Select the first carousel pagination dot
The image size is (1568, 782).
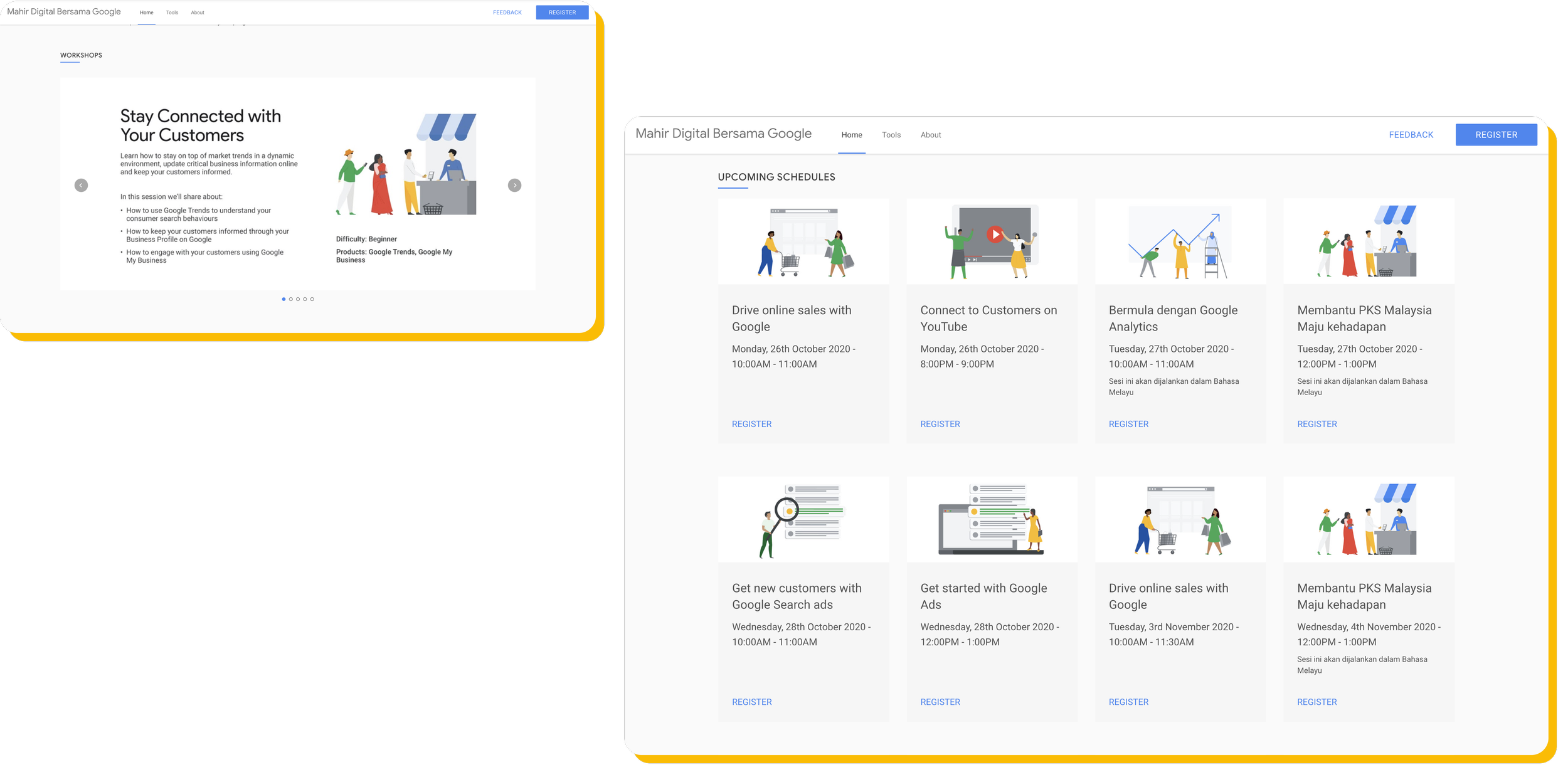283,299
